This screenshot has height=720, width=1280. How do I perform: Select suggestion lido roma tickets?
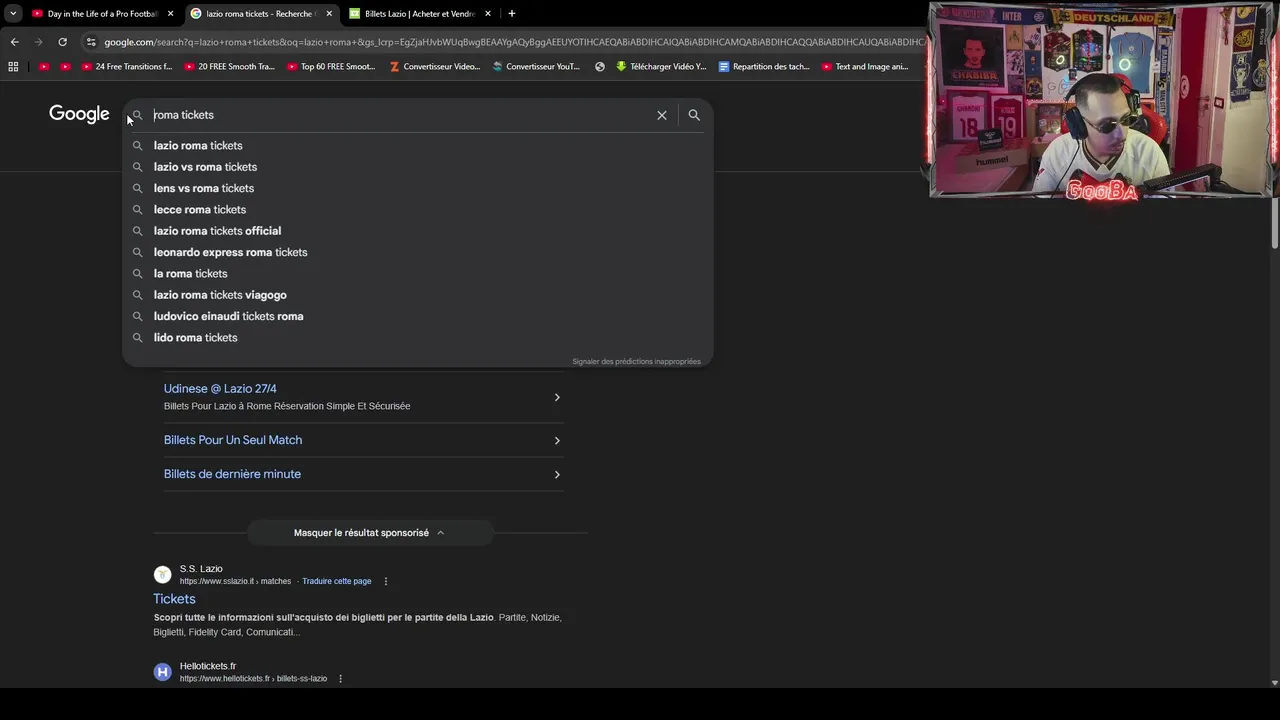417,338
